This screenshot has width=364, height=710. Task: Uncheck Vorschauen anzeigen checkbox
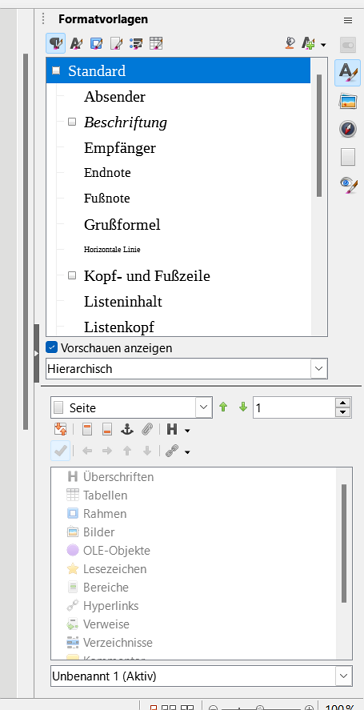tap(52, 348)
